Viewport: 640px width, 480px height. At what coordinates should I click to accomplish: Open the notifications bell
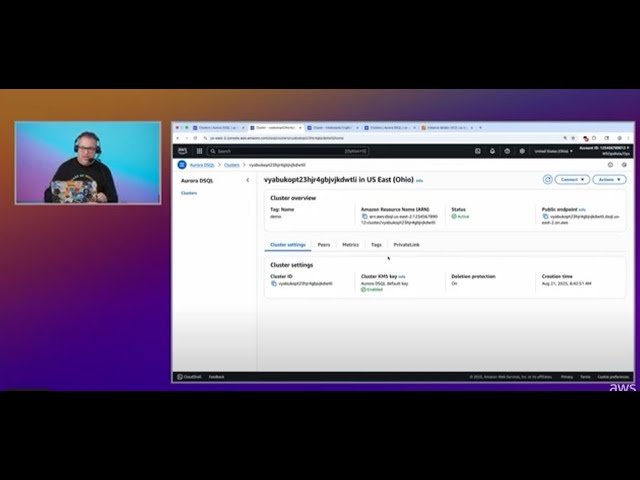click(x=492, y=151)
